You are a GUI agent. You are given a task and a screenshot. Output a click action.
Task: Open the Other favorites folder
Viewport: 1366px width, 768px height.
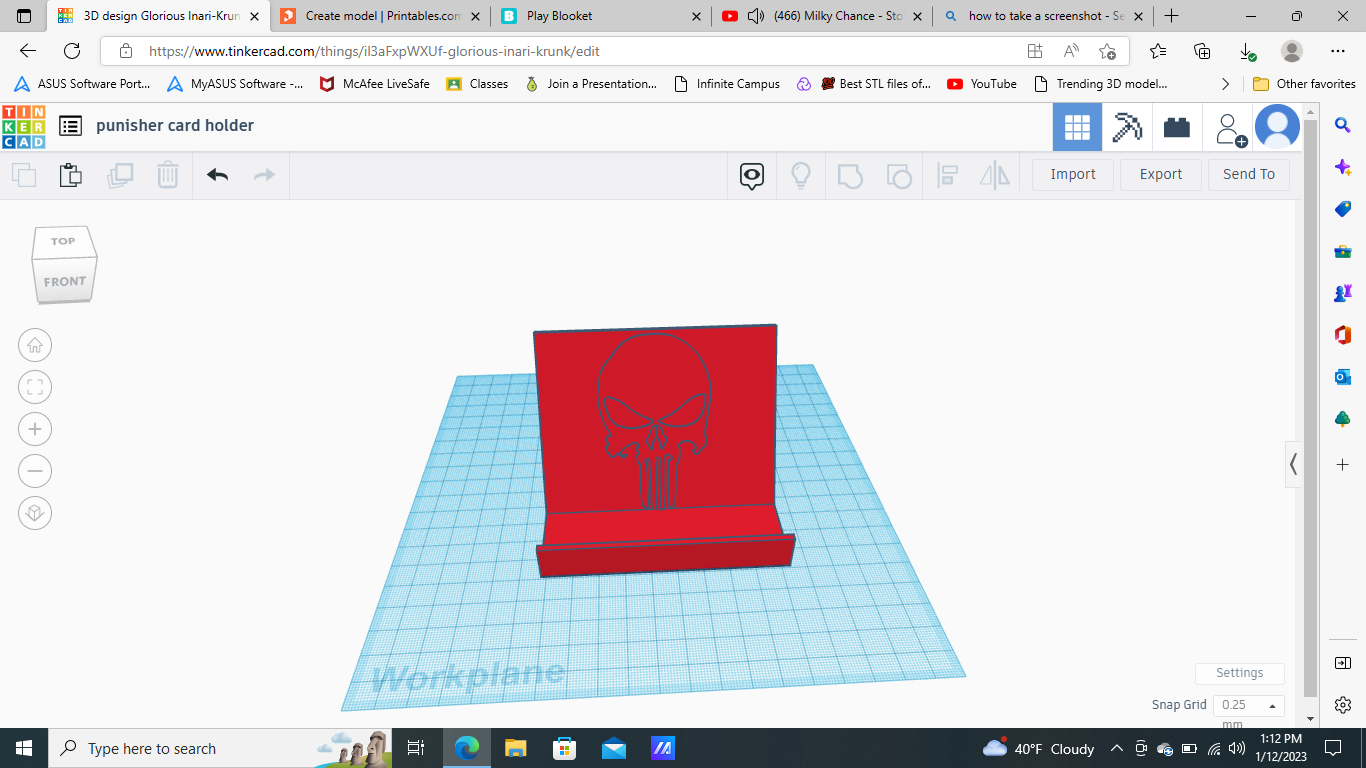(1304, 84)
